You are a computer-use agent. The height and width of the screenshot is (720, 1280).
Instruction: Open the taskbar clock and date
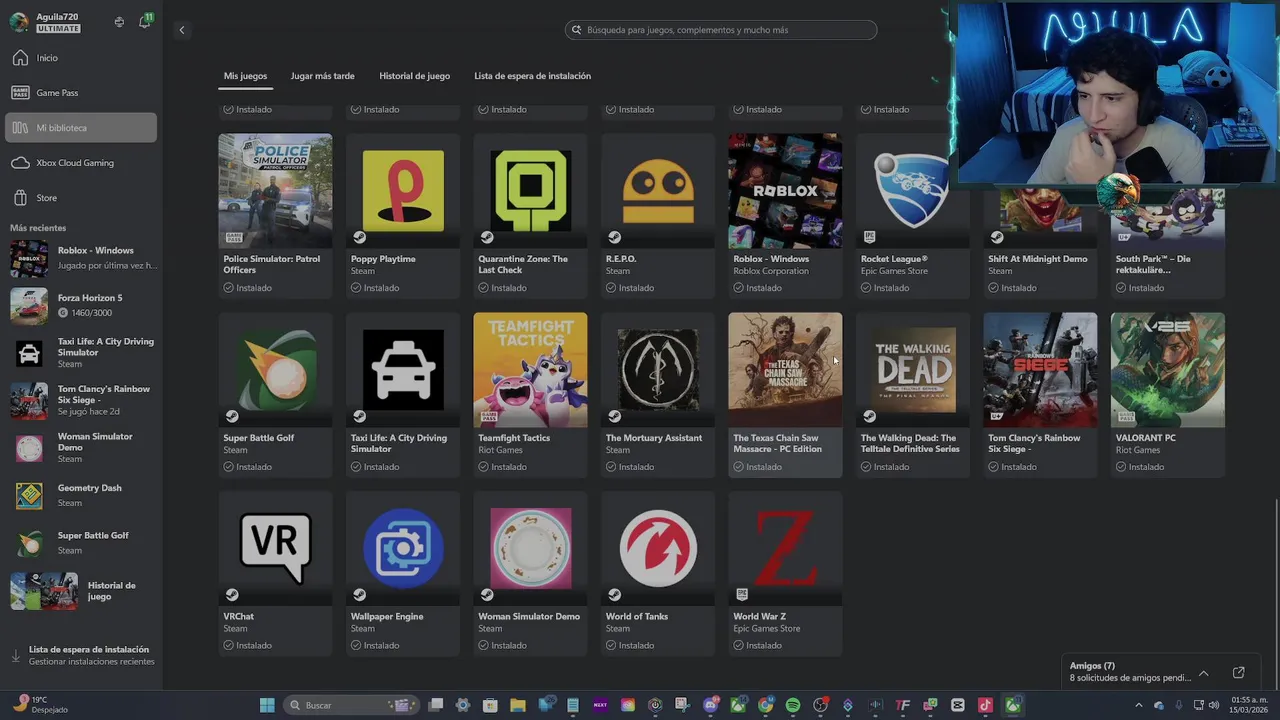click(1249, 705)
